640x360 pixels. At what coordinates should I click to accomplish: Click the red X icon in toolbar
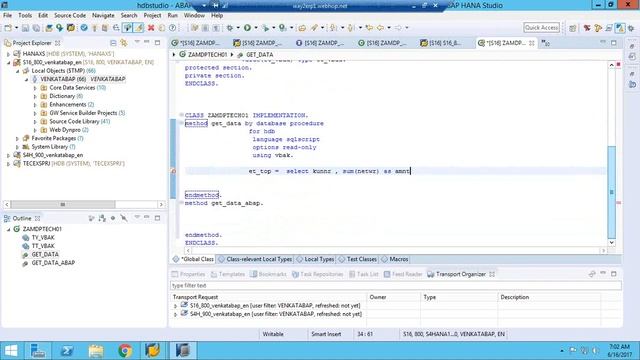point(151,28)
